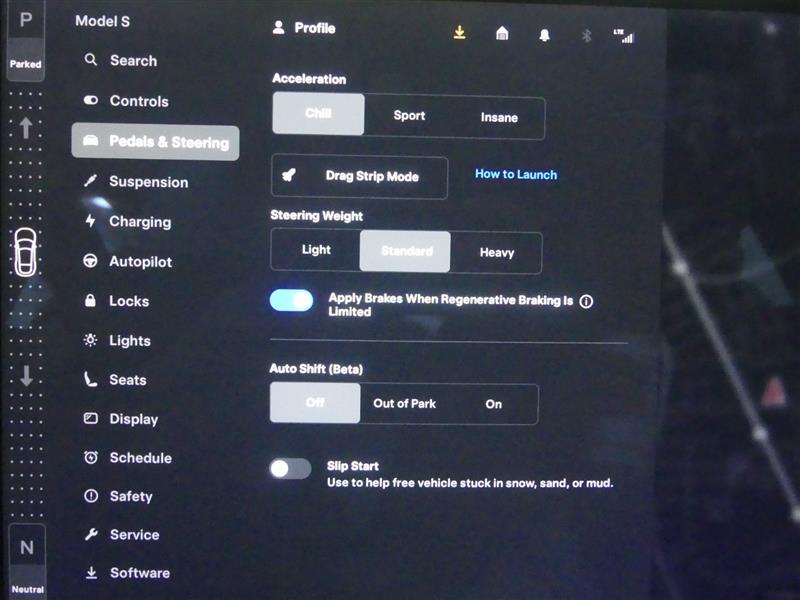The width and height of the screenshot is (800, 600).
Task: Tap the Profile person icon
Action: (279, 27)
